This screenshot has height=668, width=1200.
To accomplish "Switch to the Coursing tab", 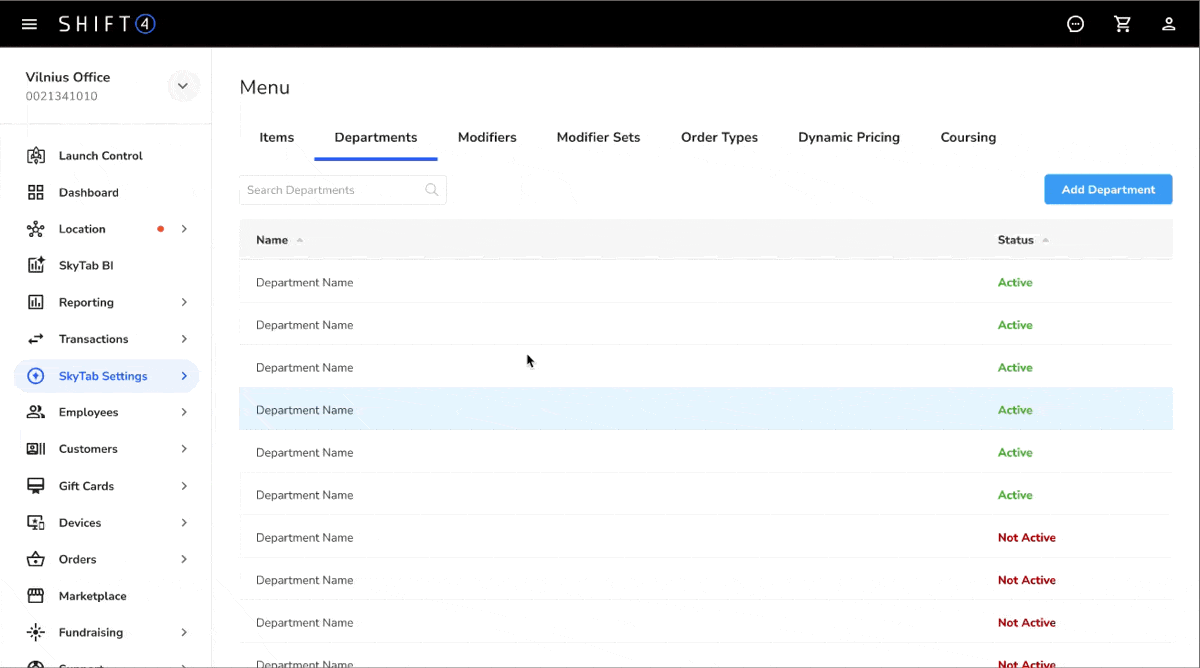I will coord(968,138).
